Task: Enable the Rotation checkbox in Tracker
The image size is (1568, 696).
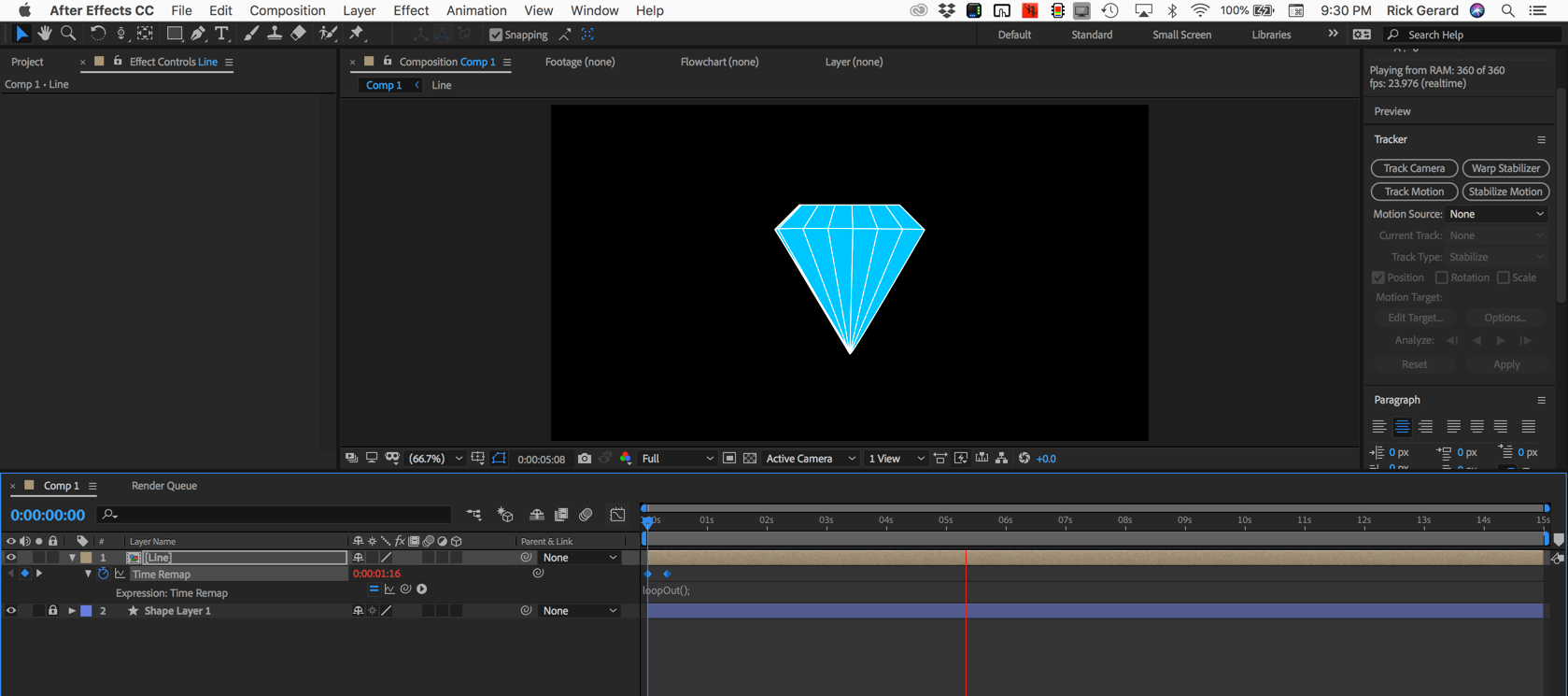Action: [x=1441, y=277]
